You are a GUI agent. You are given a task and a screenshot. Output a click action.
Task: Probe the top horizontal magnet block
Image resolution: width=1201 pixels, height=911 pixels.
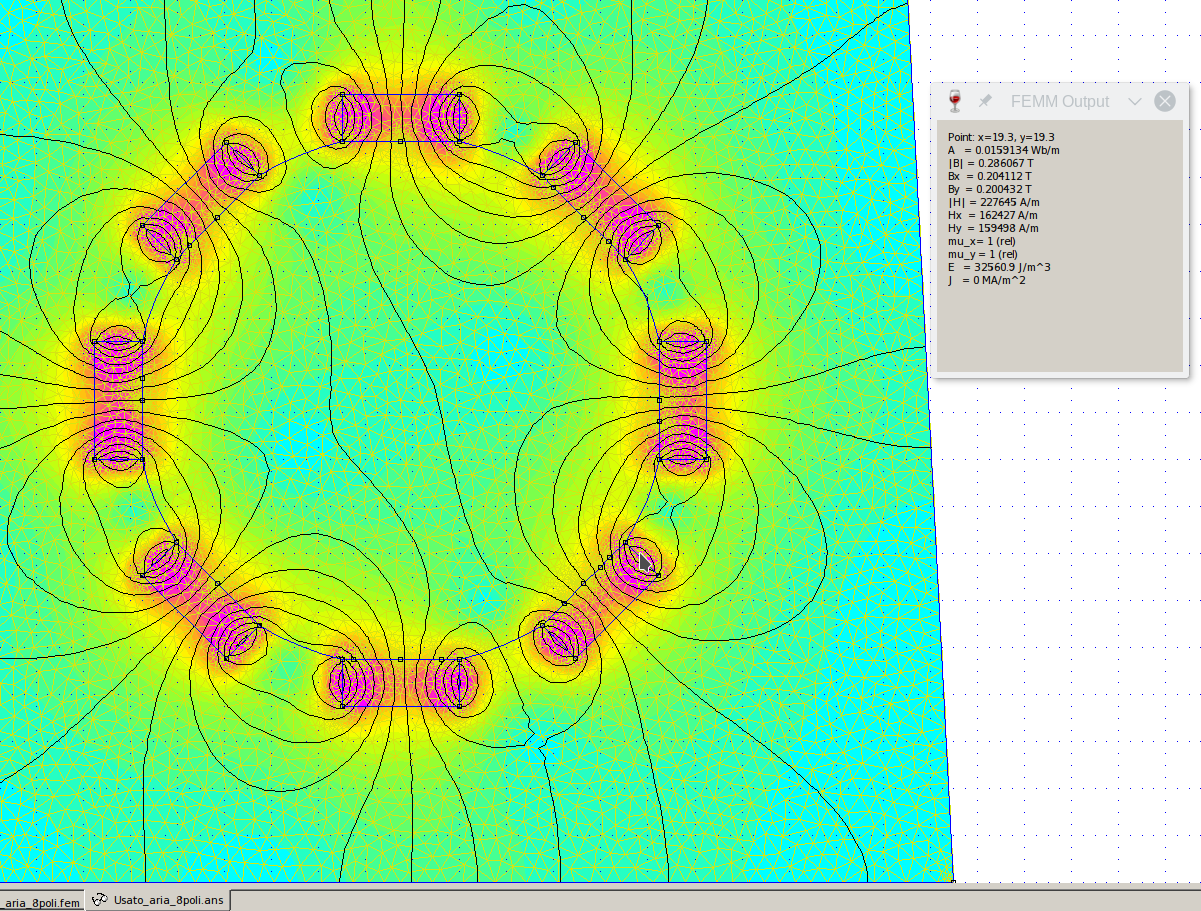[400, 118]
